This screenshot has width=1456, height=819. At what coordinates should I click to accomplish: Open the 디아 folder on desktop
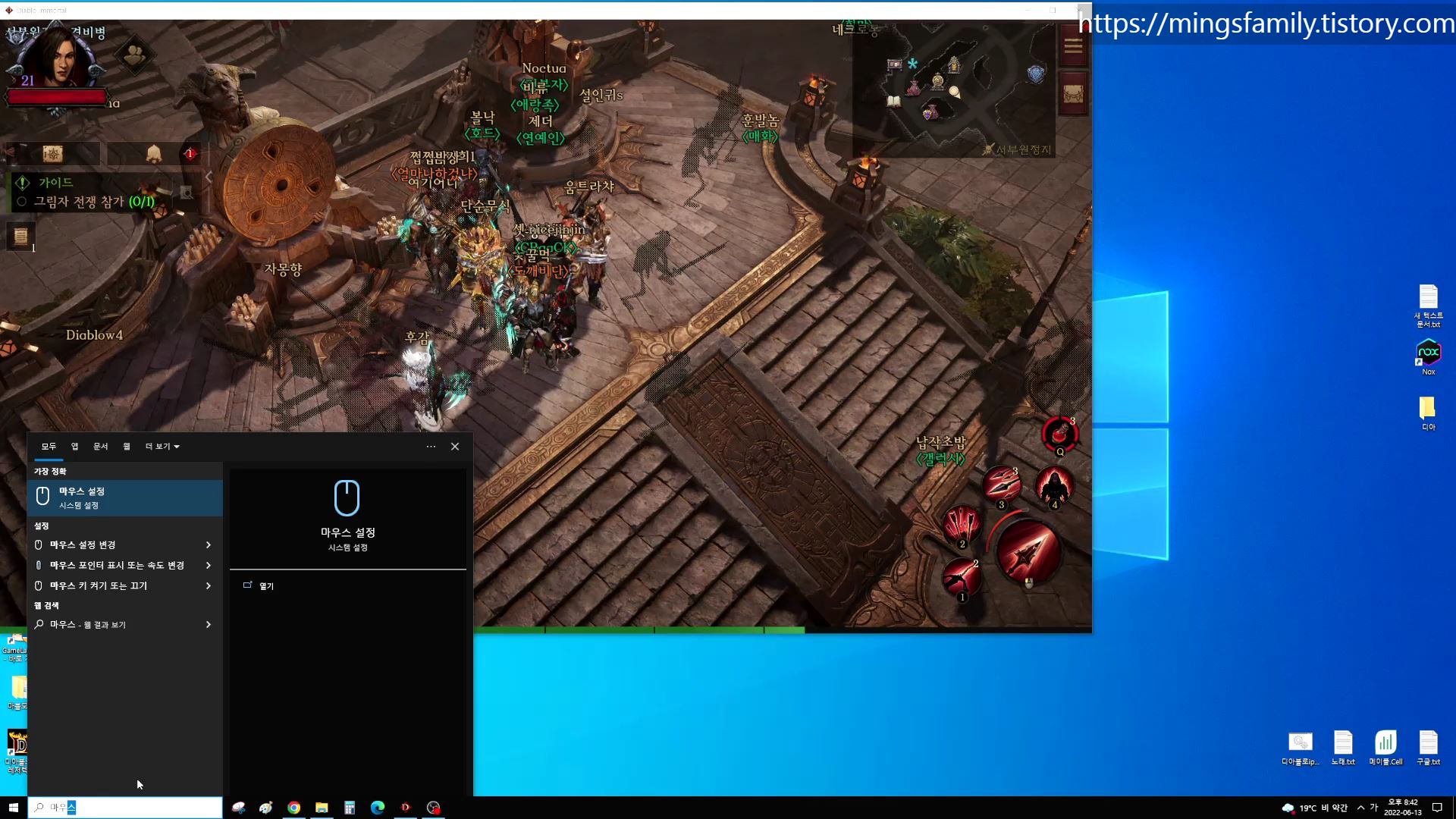coord(1428,413)
